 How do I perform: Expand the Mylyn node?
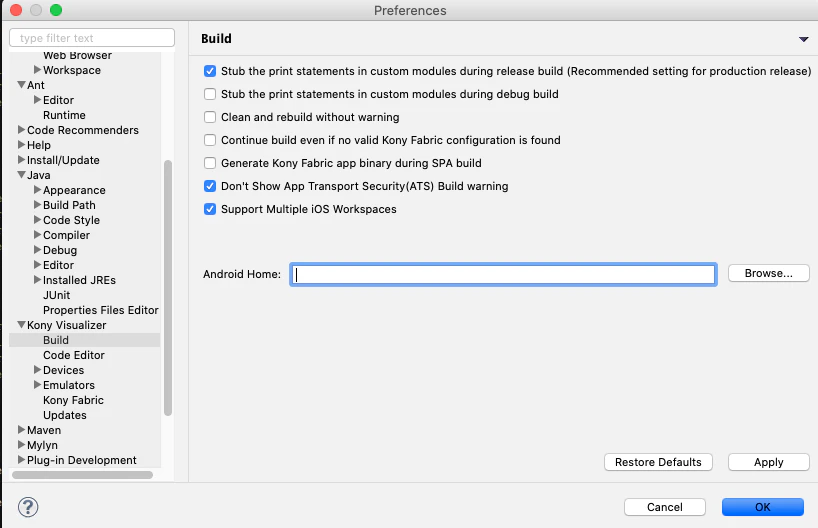[21, 445]
